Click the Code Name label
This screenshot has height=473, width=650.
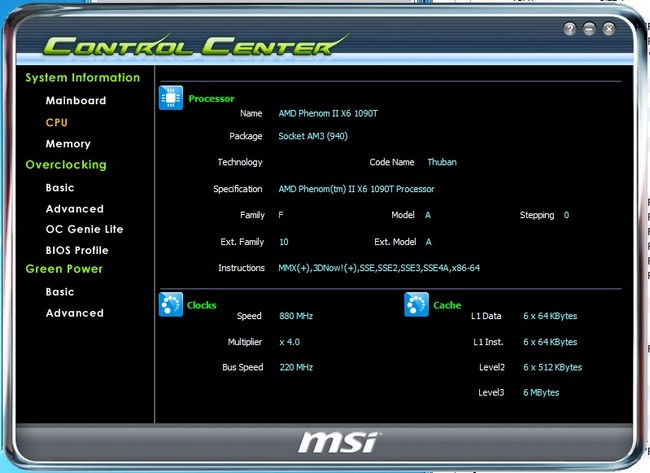pos(392,162)
